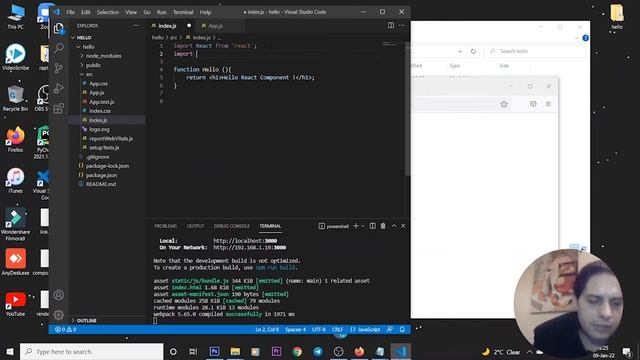The image size is (640, 360).
Task: Open index.css in the explorer
Action: [100, 111]
